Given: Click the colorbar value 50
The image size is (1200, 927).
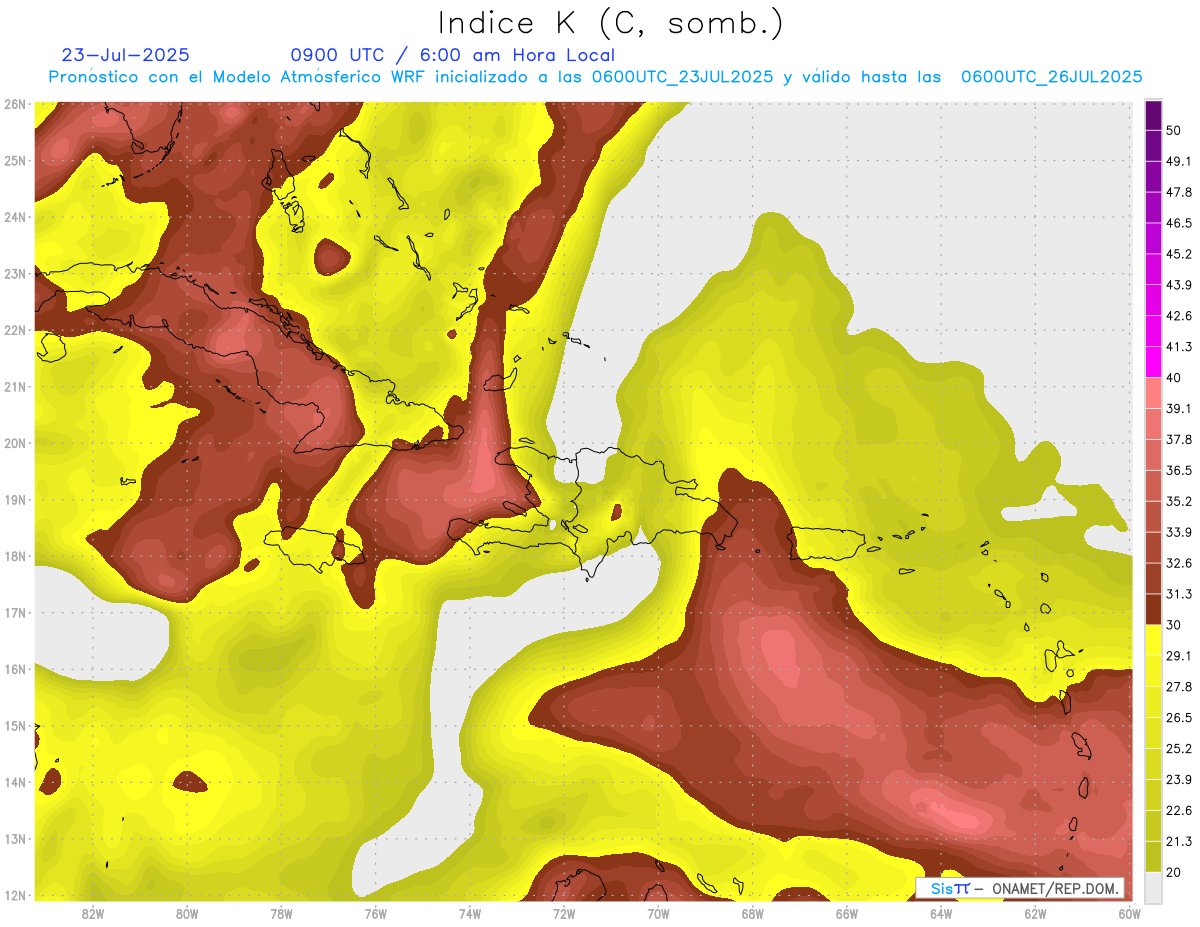Looking at the screenshot, I should click(1173, 130).
